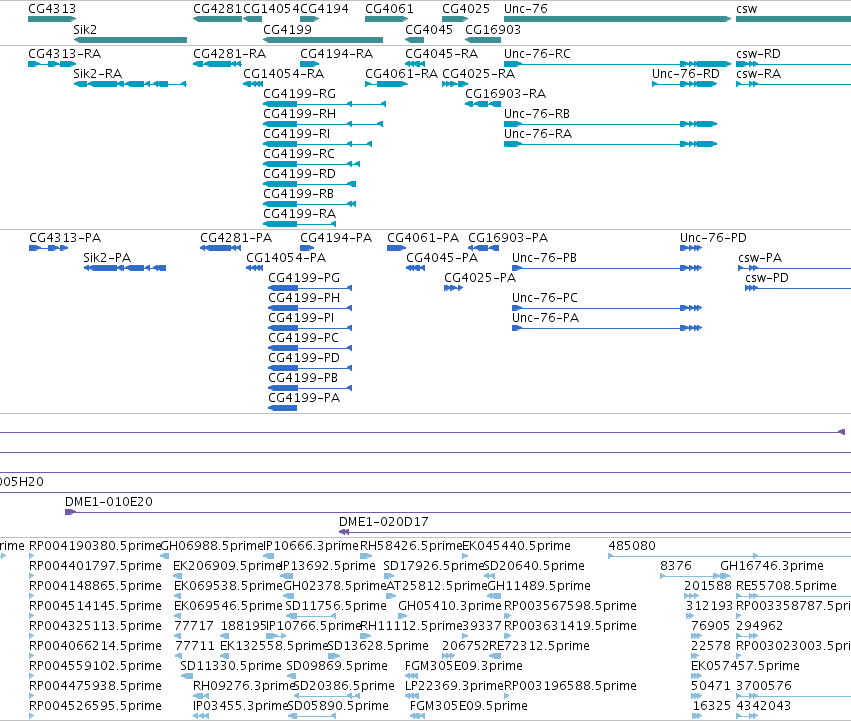Select the csw gene
The image size is (851, 721).
793,19
